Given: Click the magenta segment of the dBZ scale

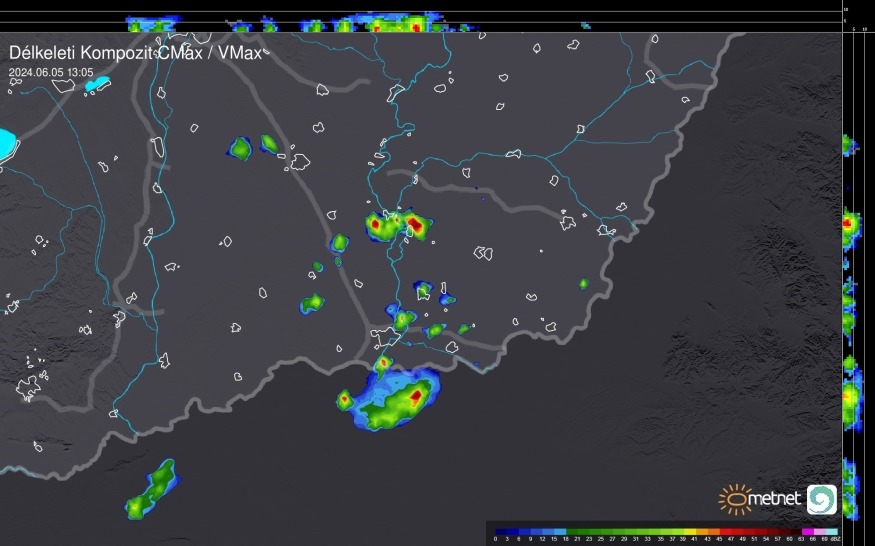Looking at the screenshot, I should 807,531.
